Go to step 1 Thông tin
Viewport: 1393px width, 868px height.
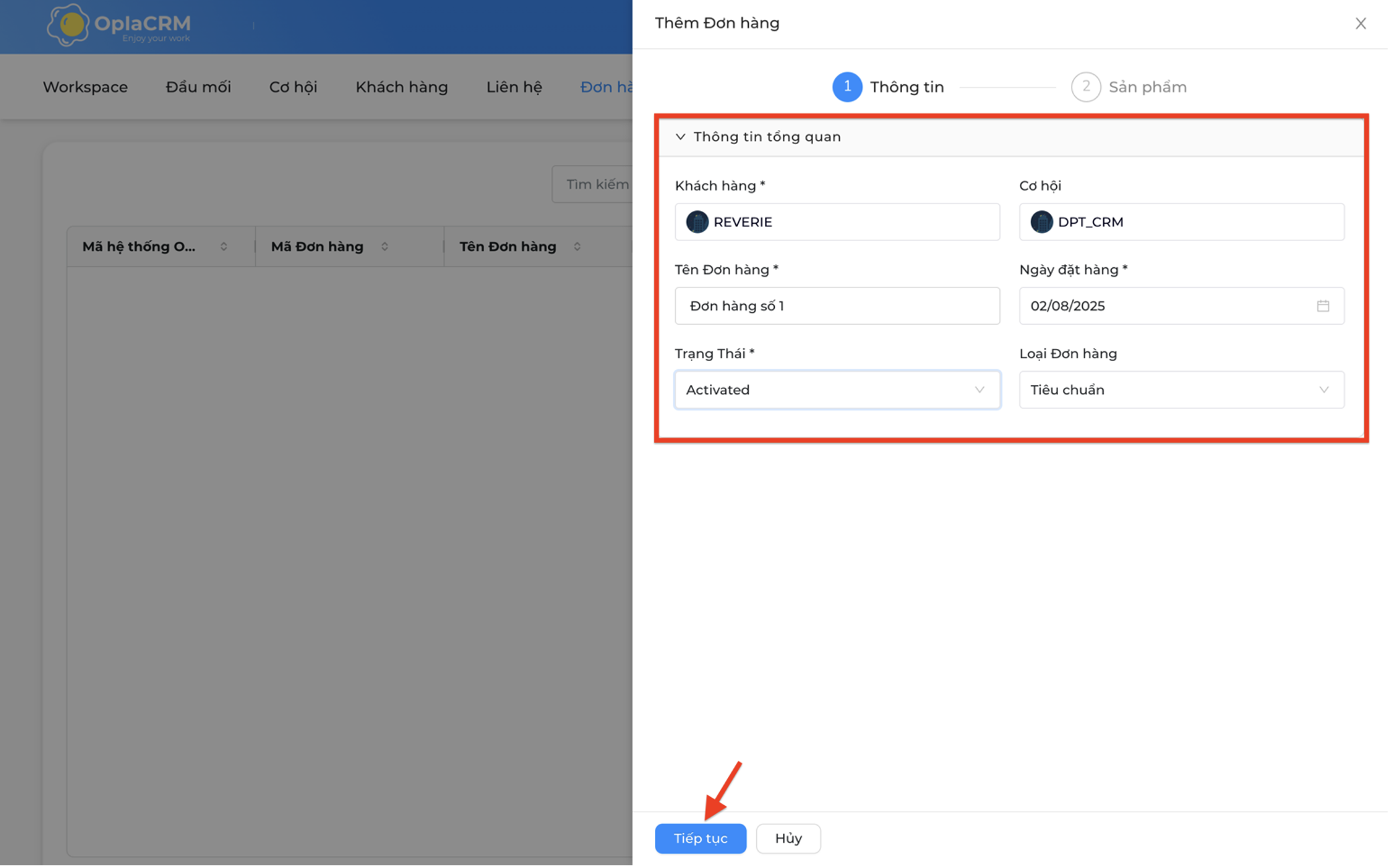click(888, 87)
